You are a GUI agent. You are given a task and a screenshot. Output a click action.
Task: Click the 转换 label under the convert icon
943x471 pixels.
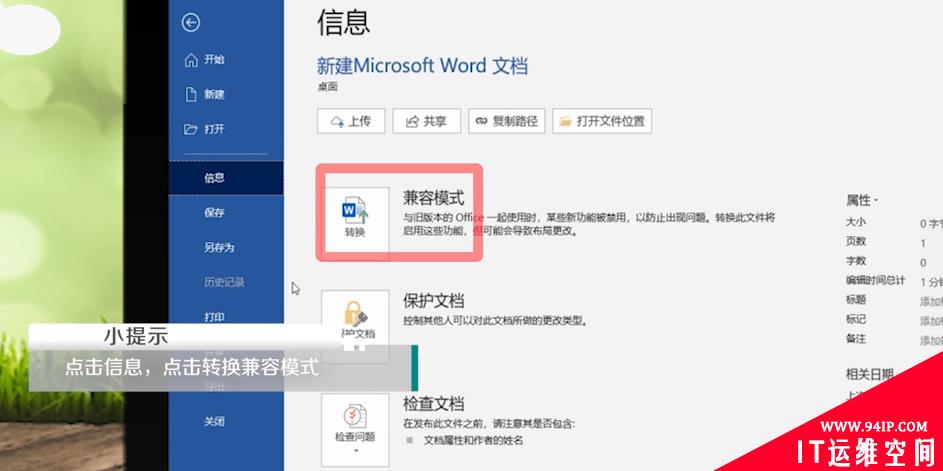point(355,232)
